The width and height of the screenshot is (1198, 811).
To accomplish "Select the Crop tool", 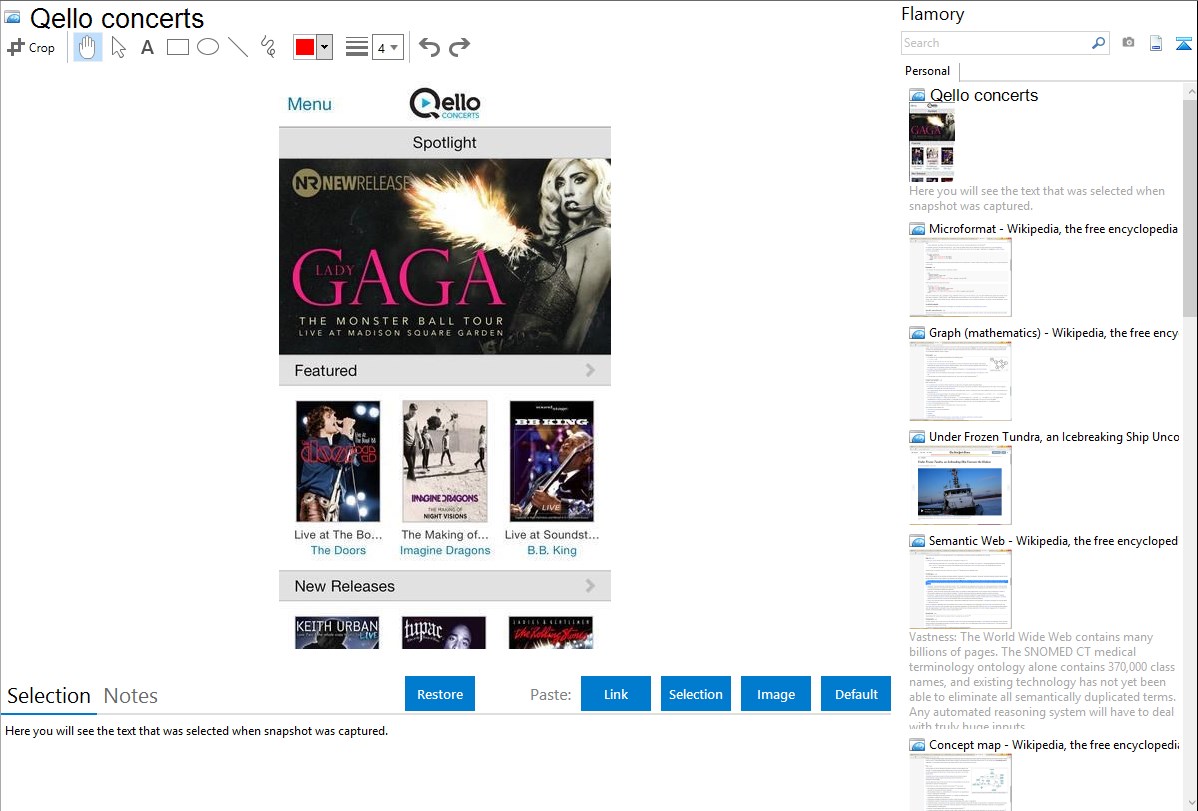I will [31, 47].
